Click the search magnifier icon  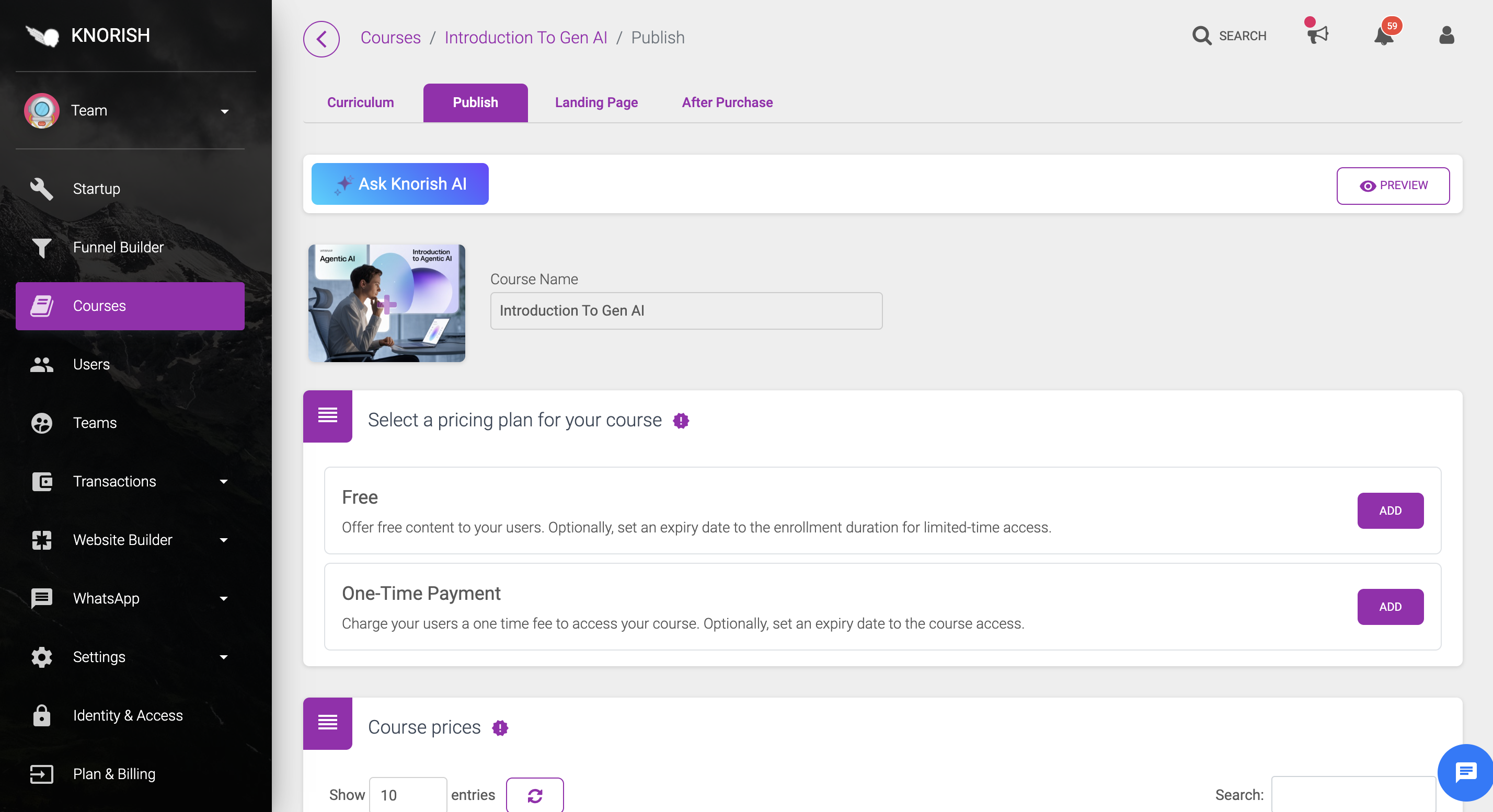tap(1201, 36)
